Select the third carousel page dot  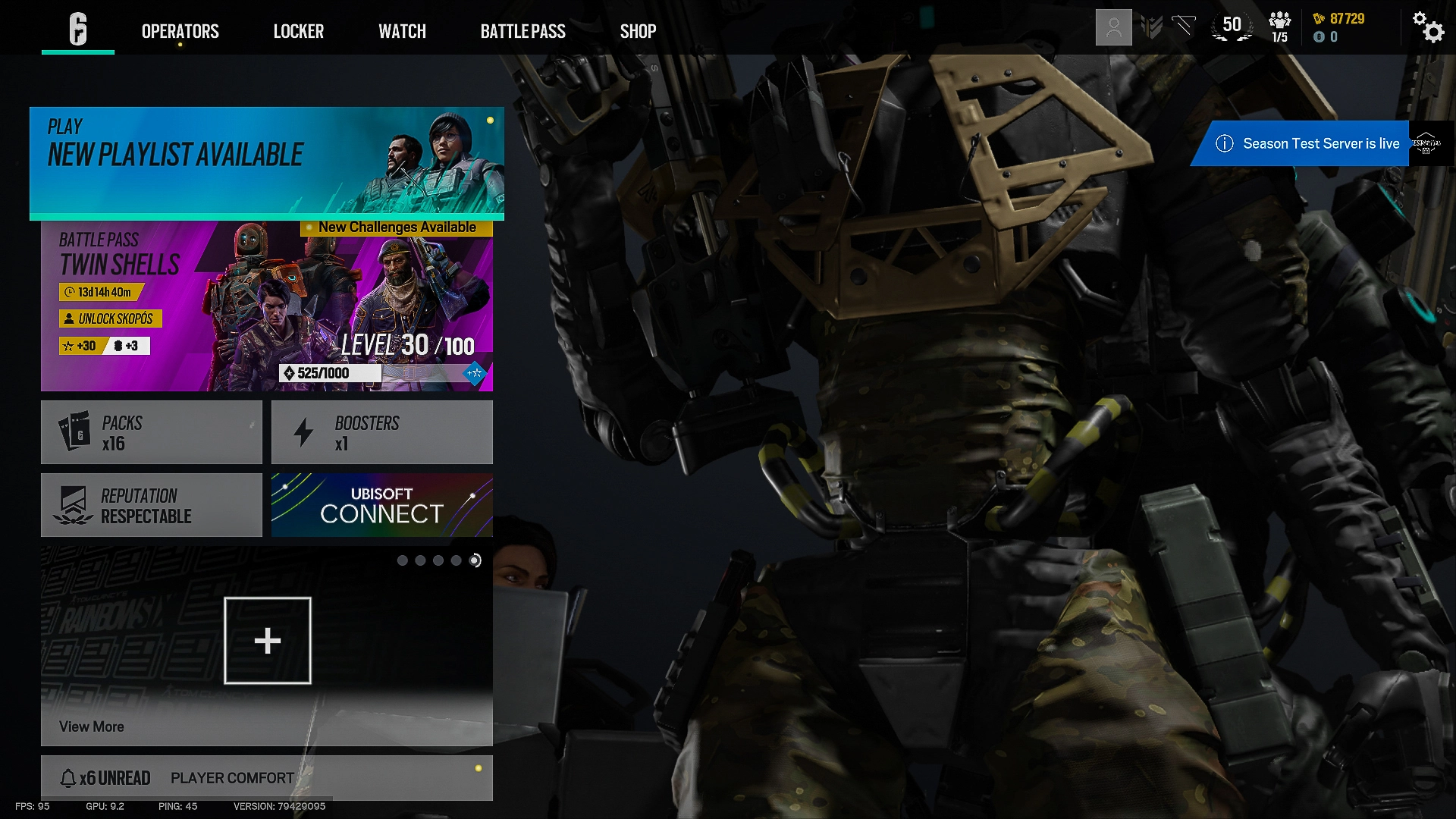point(438,560)
